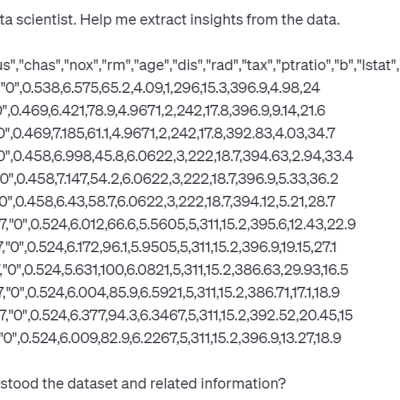Click the data row ending in 13.27,18.9
The height and width of the screenshot is (400, 400).
click(x=171, y=338)
